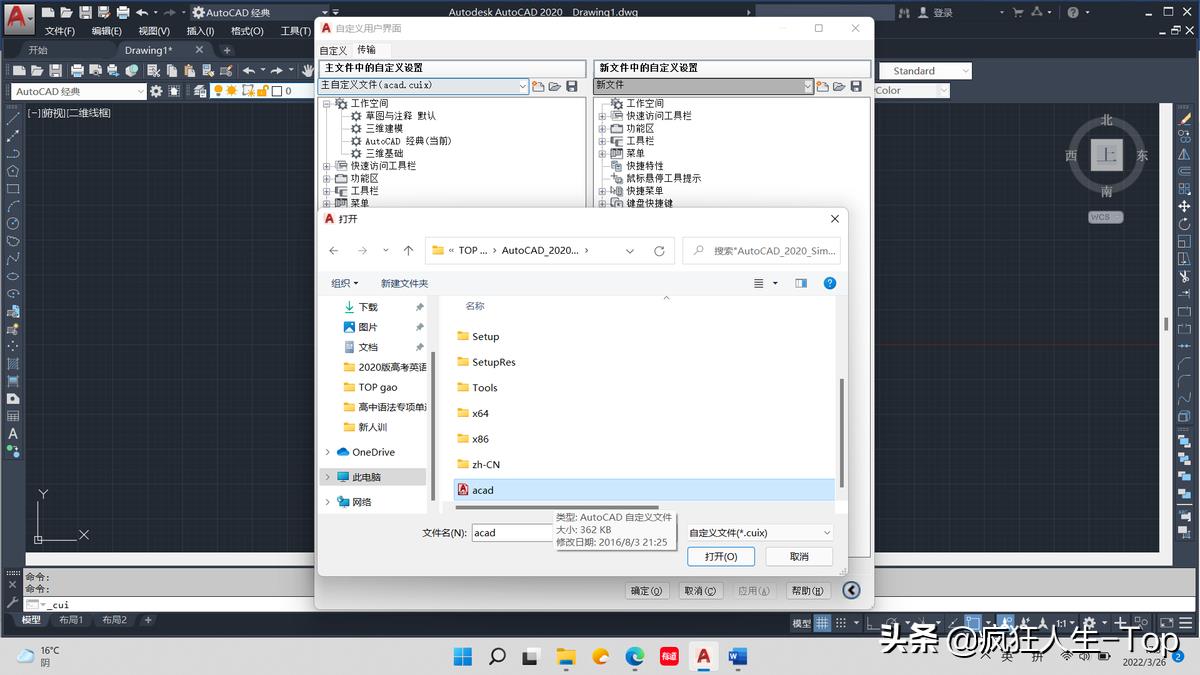The image size is (1200, 675).
Task: Open Word from Windows taskbar
Action: 738,657
